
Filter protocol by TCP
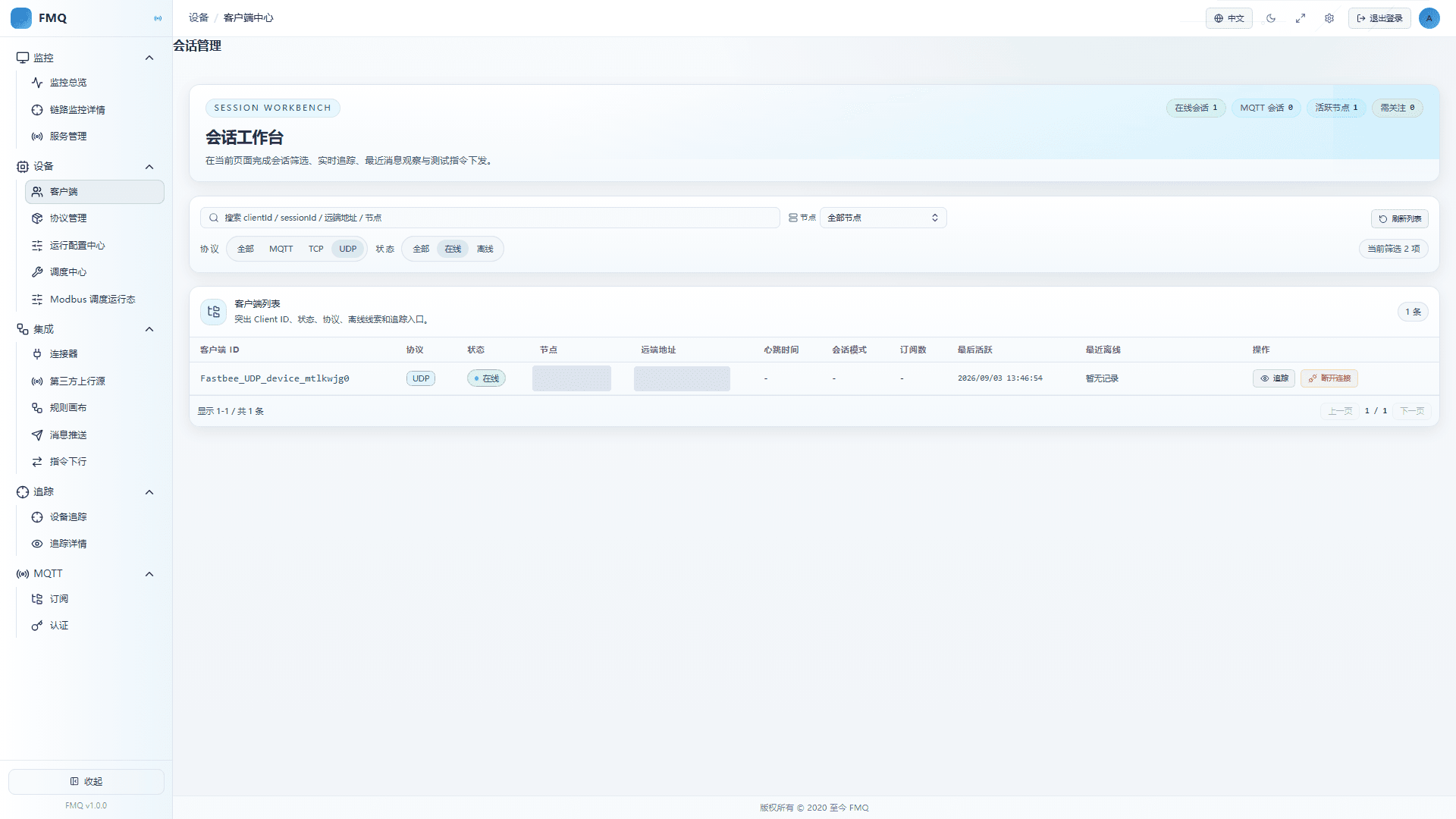pyautogui.click(x=315, y=249)
